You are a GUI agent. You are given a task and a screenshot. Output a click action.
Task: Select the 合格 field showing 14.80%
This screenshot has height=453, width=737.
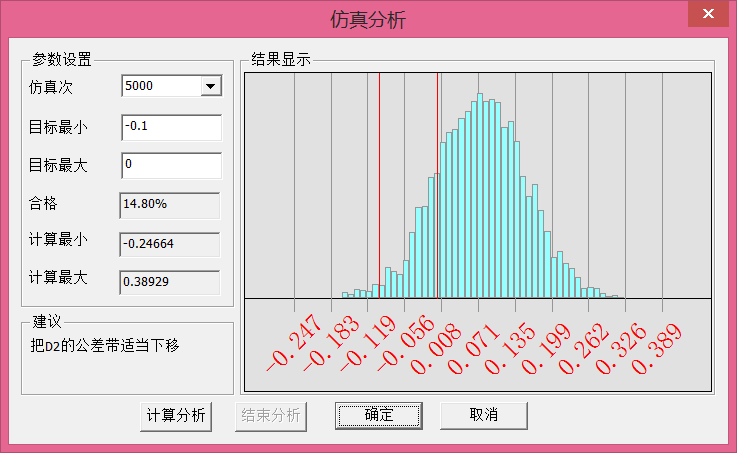[x=169, y=204]
